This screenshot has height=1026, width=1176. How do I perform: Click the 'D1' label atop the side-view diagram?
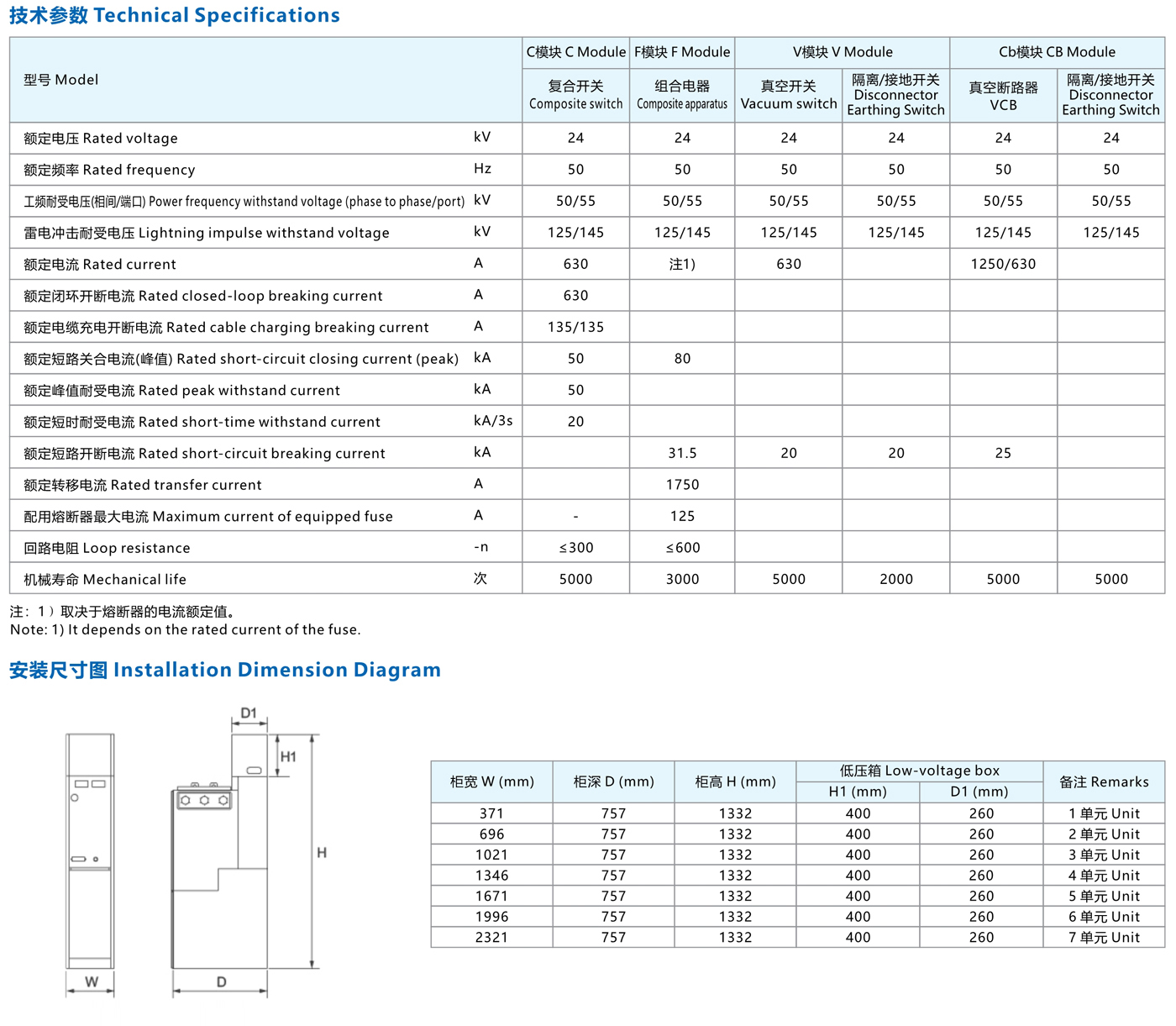point(249,713)
